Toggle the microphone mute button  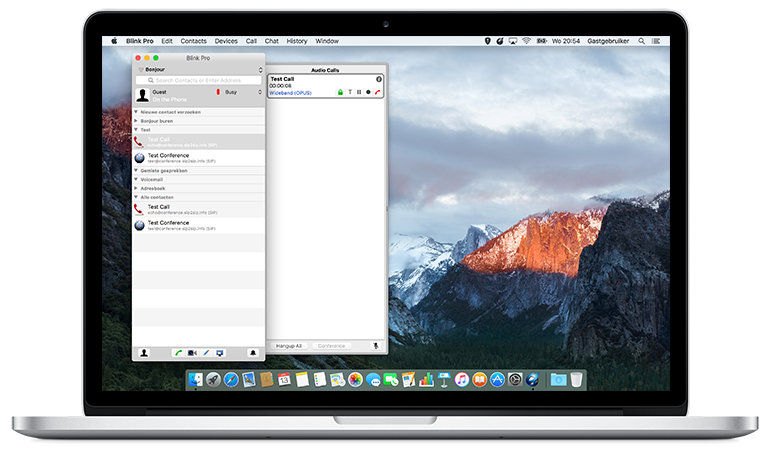(376, 346)
